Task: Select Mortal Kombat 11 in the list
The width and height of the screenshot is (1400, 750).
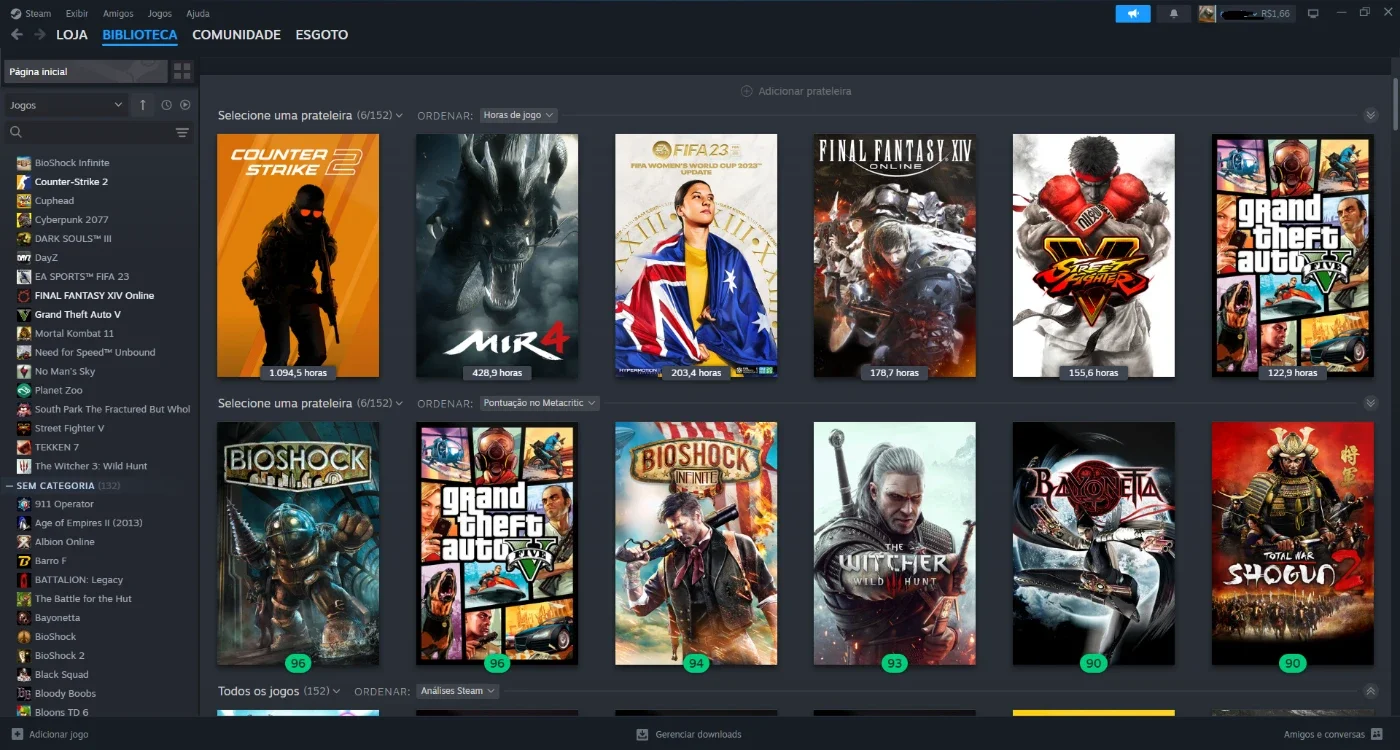Action: pyautogui.click(x=74, y=333)
